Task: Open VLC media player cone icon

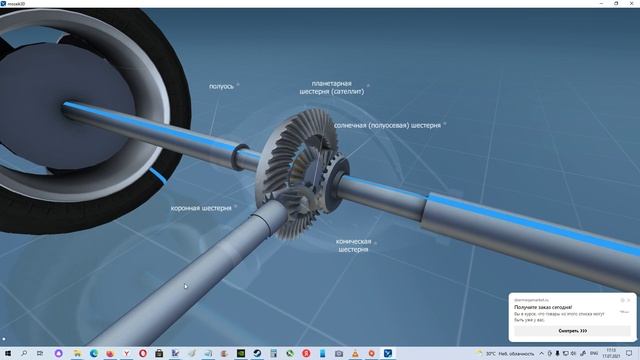Action: click(355, 353)
